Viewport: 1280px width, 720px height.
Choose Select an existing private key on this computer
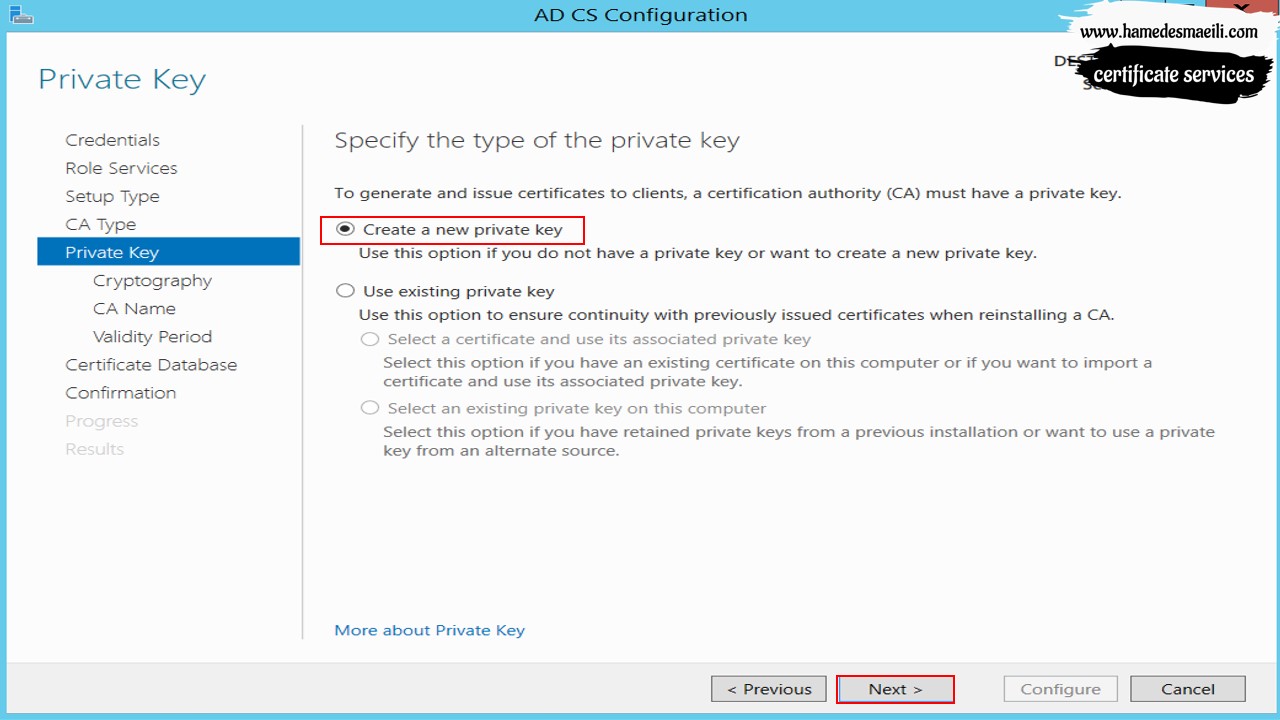[370, 408]
